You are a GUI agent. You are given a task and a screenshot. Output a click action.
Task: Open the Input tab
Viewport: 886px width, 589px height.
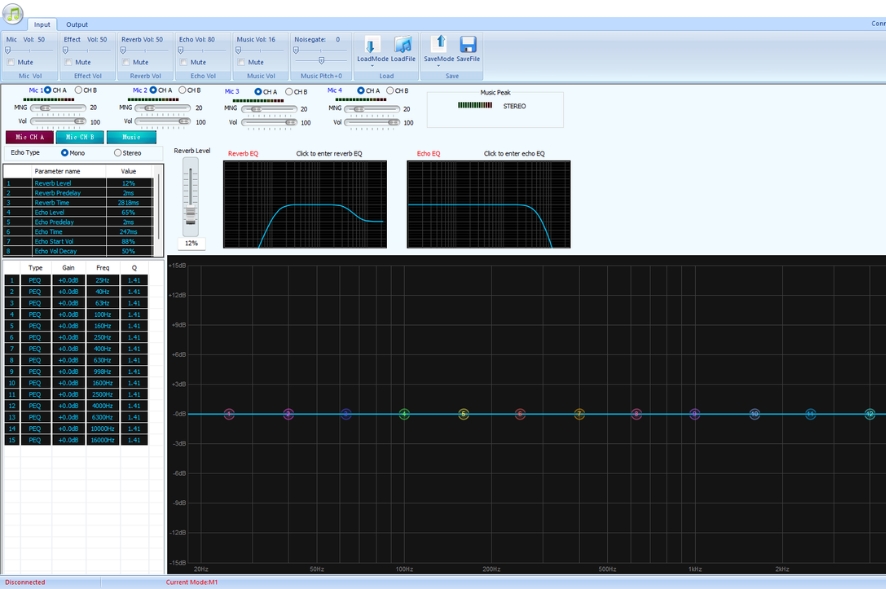pyautogui.click(x=42, y=25)
